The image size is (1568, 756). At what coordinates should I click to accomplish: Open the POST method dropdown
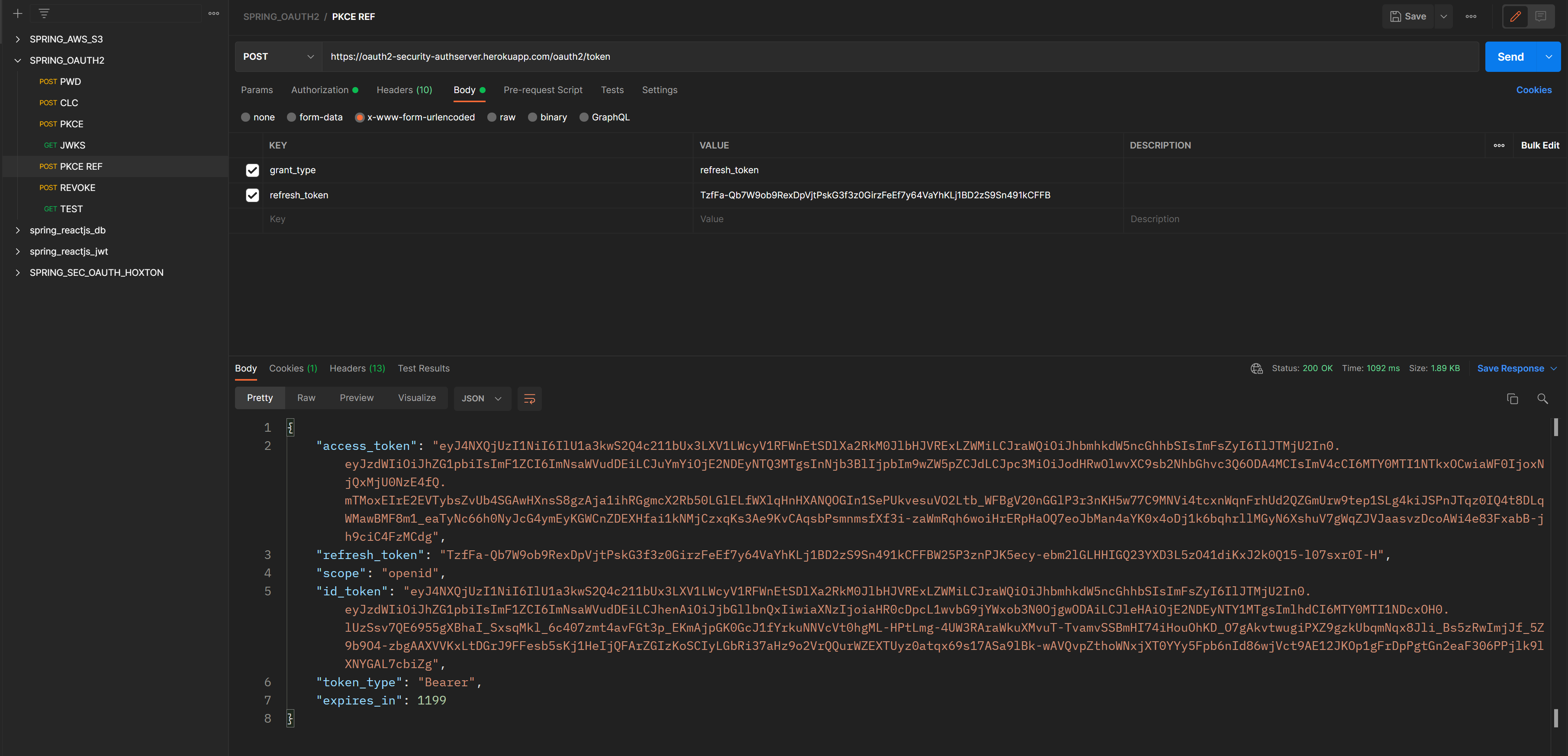point(277,56)
